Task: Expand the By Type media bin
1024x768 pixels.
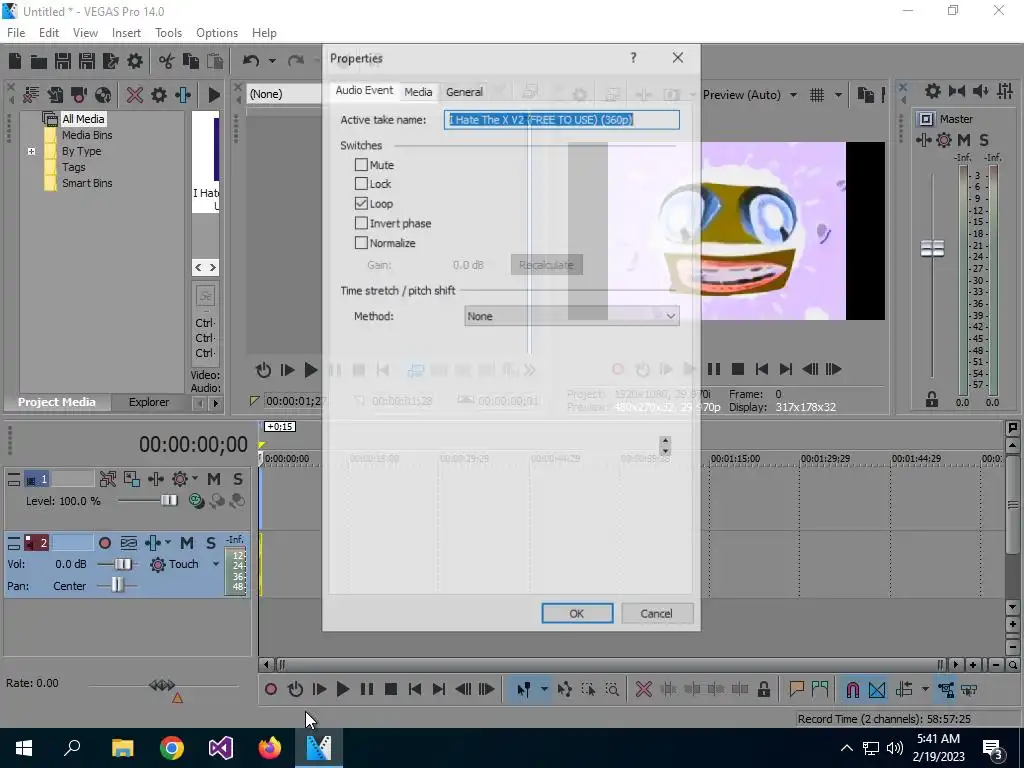Action: click(31, 151)
